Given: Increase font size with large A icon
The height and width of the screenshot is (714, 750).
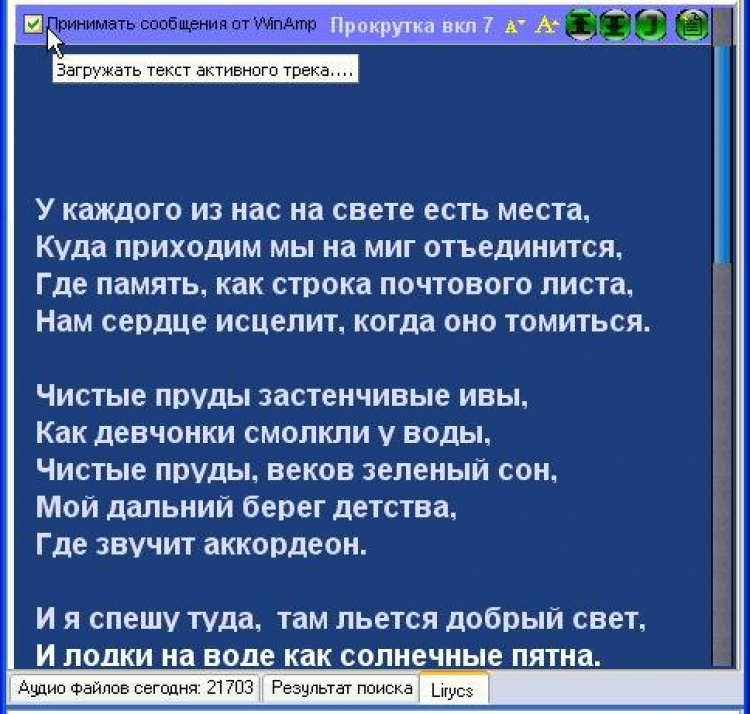Looking at the screenshot, I should (546, 25).
